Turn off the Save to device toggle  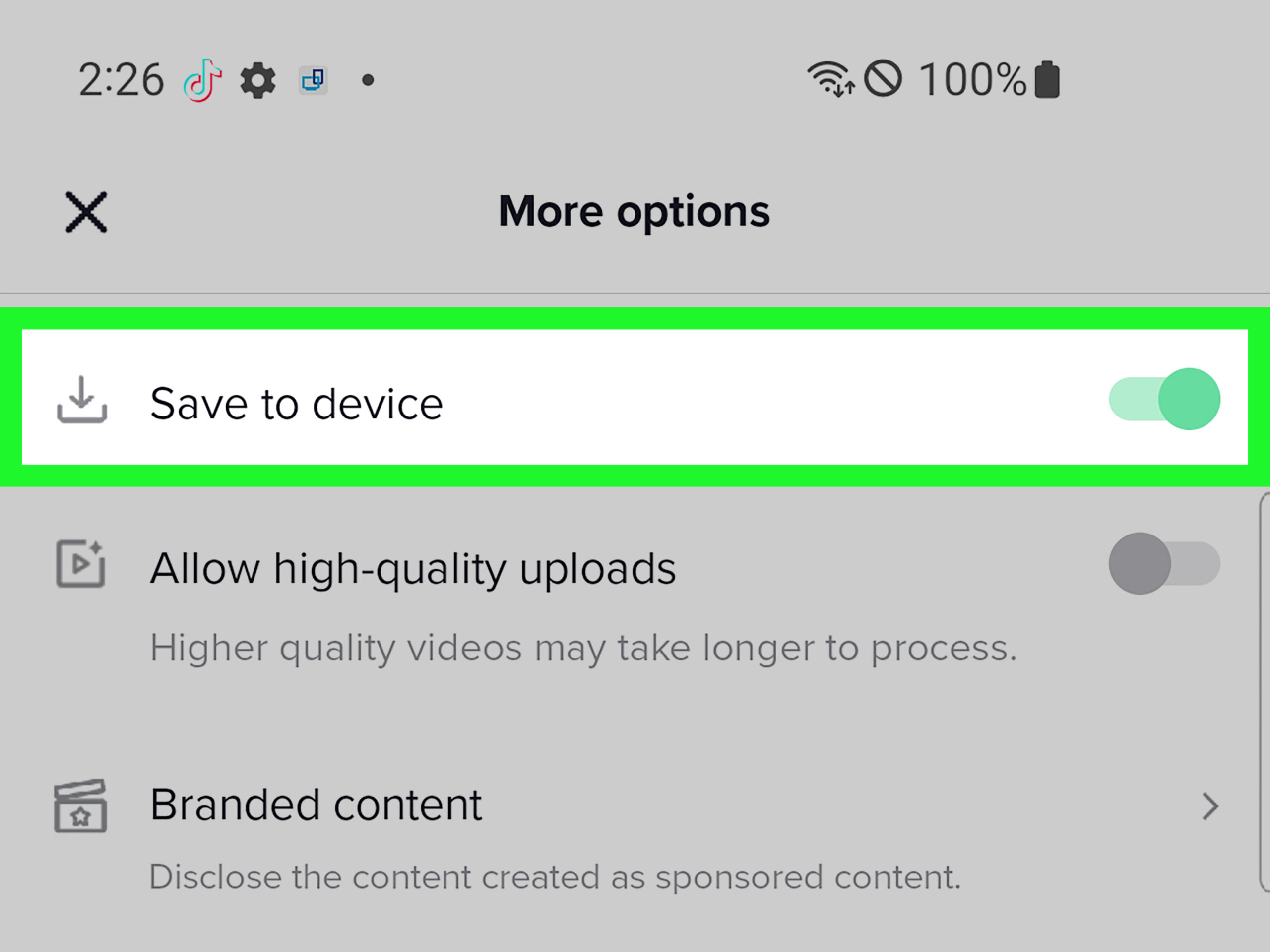click(x=1164, y=399)
